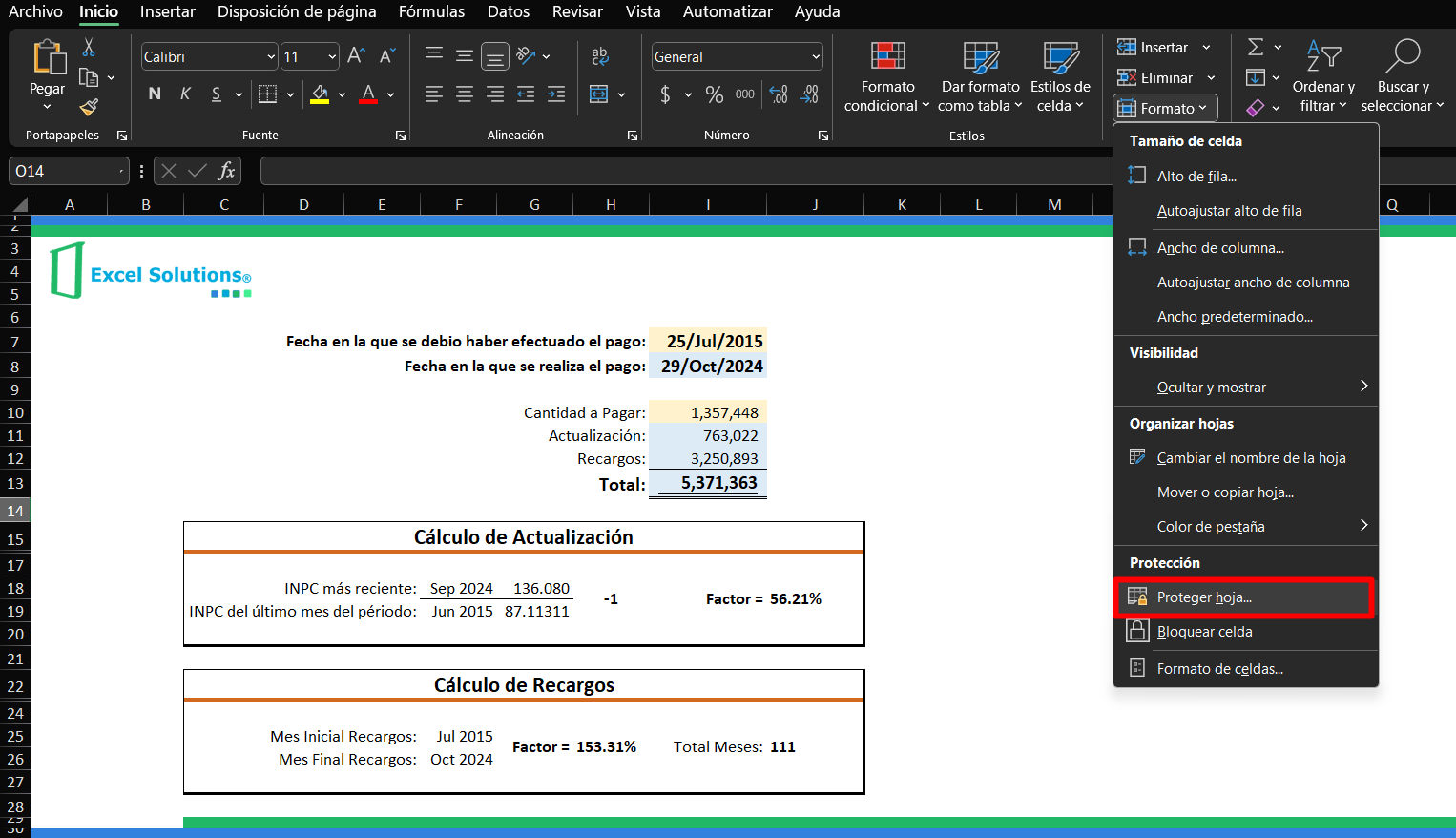Apply comma style 000 format
Screen dimensions: 1456x838
[x=745, y=94]
